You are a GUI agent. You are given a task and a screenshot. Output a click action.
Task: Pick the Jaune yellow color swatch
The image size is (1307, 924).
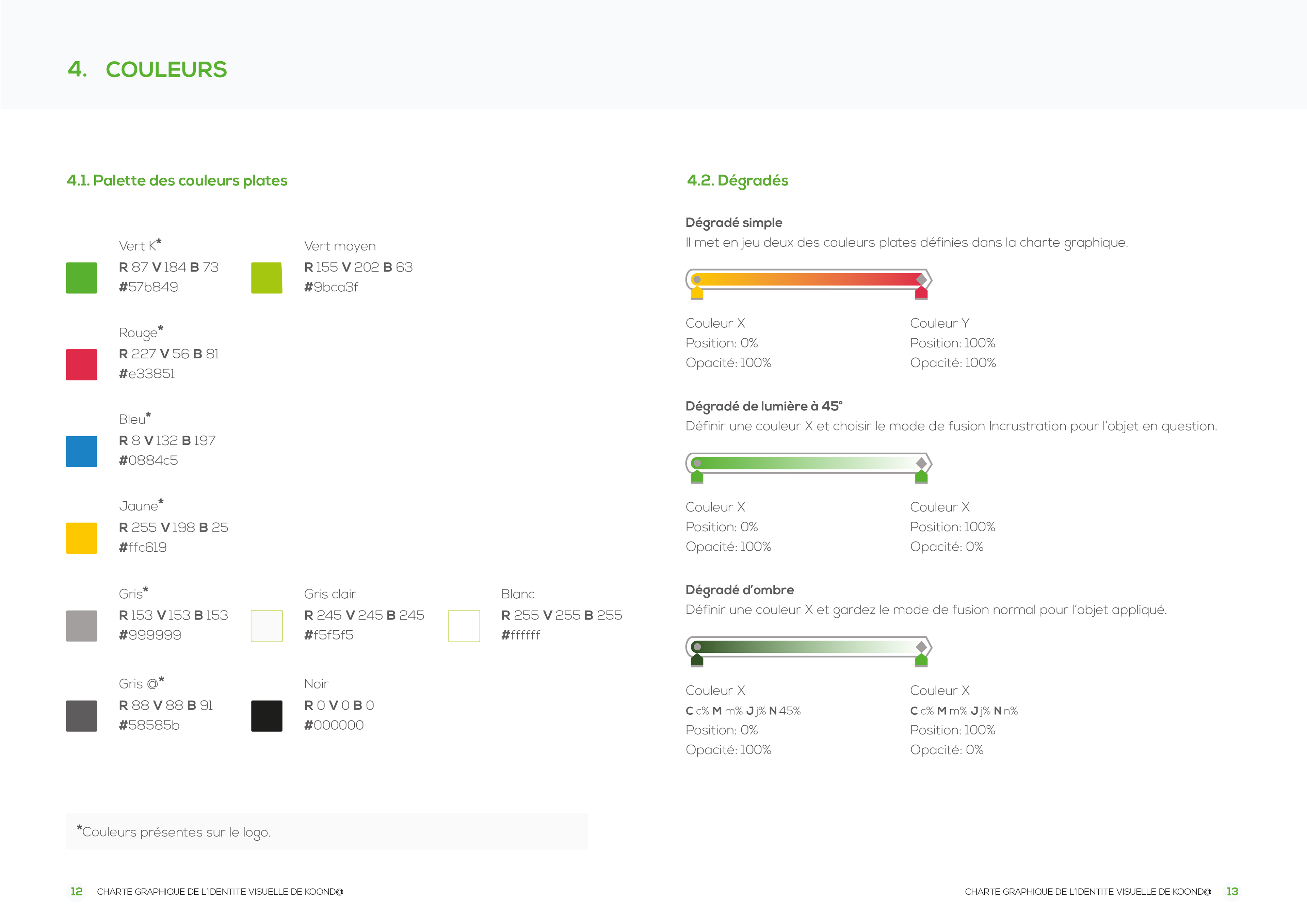tap(81, 538)
